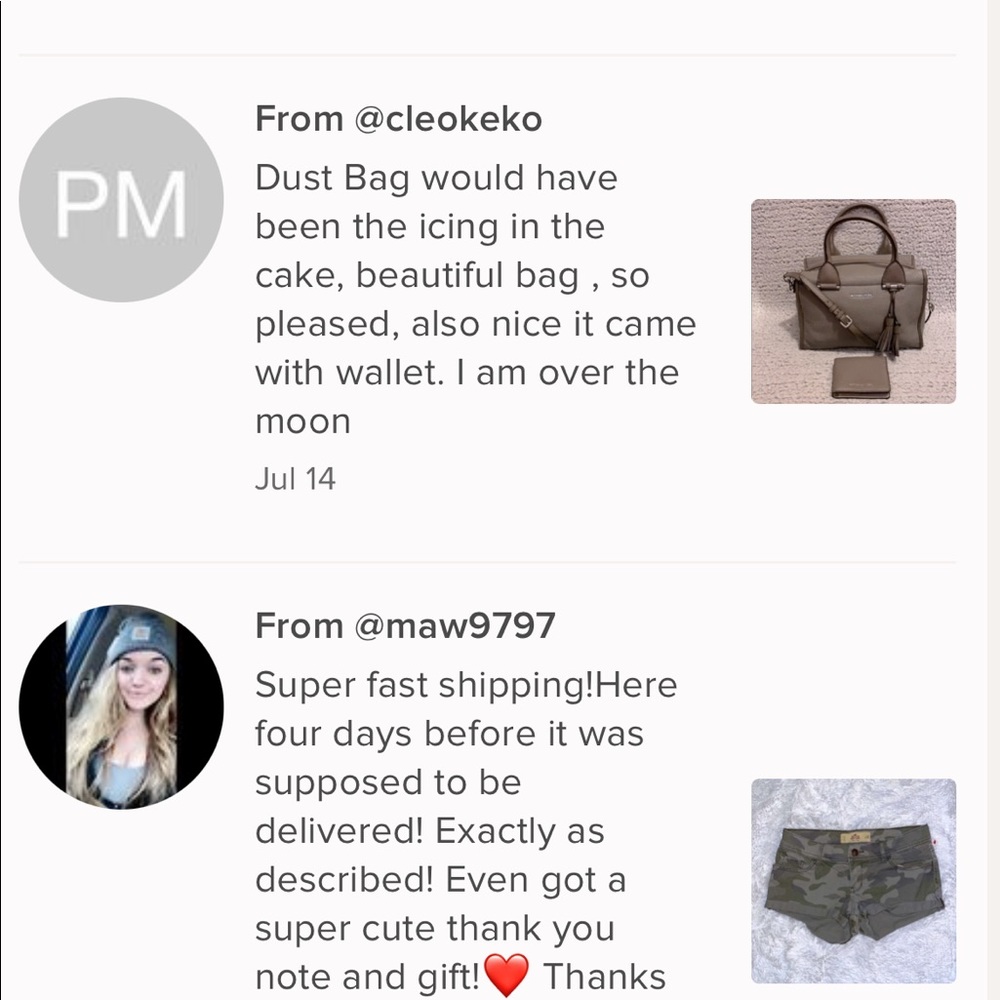Open the gray PM profile avatar
The image size is (1000, 1000).
coord(121,200)
